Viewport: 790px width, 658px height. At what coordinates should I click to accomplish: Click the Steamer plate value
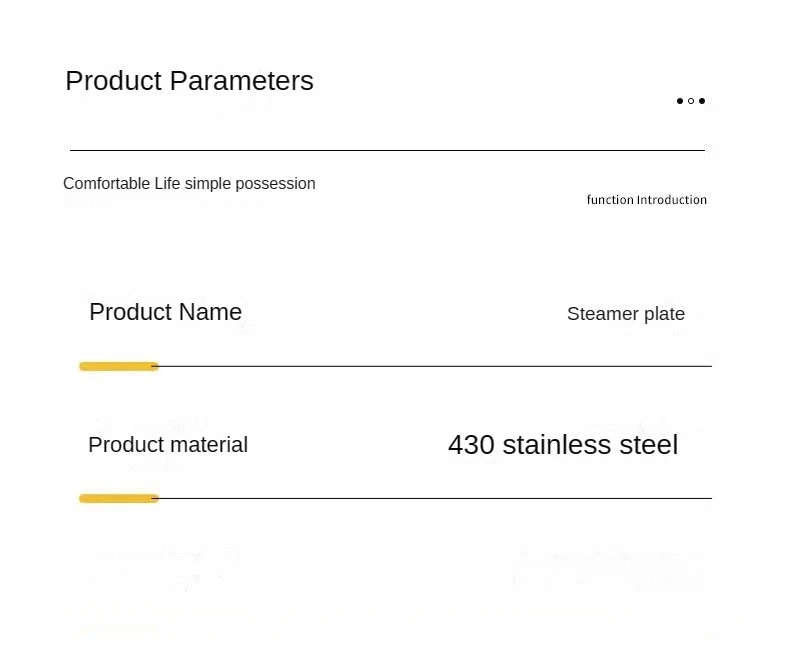tap(625, 314)
